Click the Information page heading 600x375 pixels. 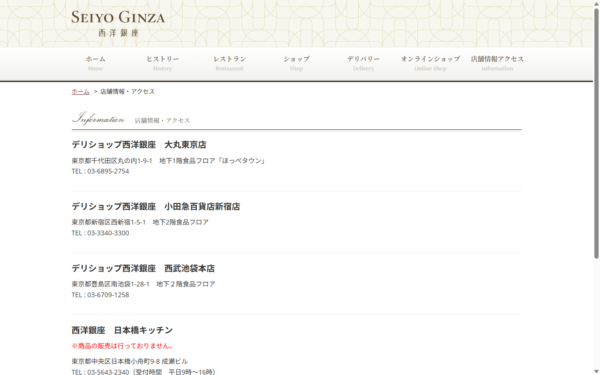(98, 118)
